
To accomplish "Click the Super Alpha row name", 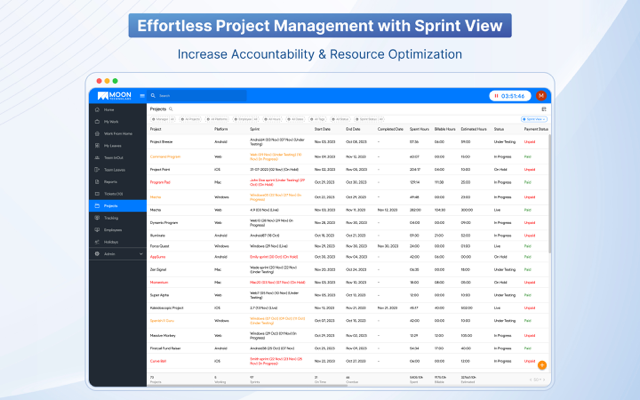I will click(x=159, y=295).
